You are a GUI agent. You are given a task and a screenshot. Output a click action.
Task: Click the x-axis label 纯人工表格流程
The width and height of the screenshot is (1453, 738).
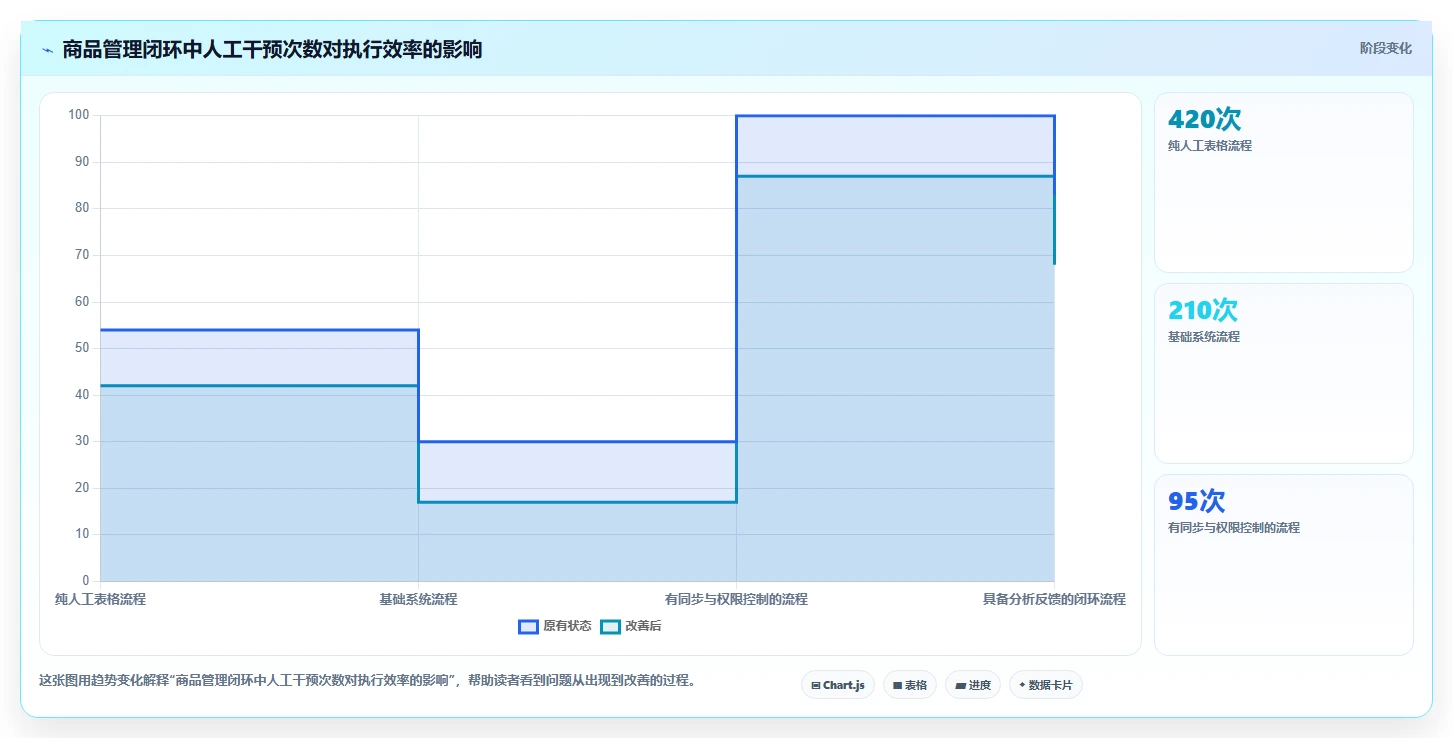click(x=100, y=599)
